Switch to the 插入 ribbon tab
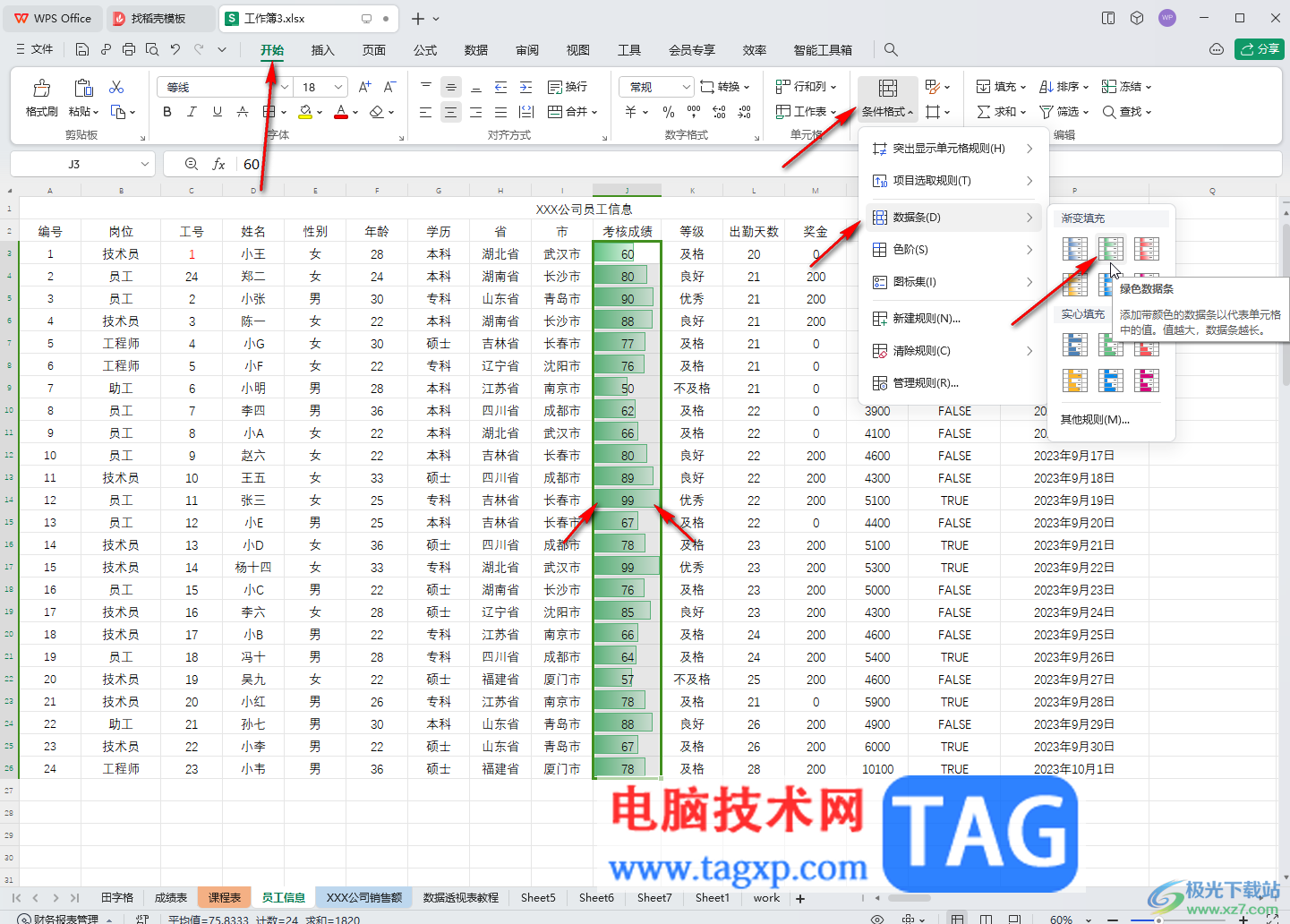 click(x=322, y=50)
